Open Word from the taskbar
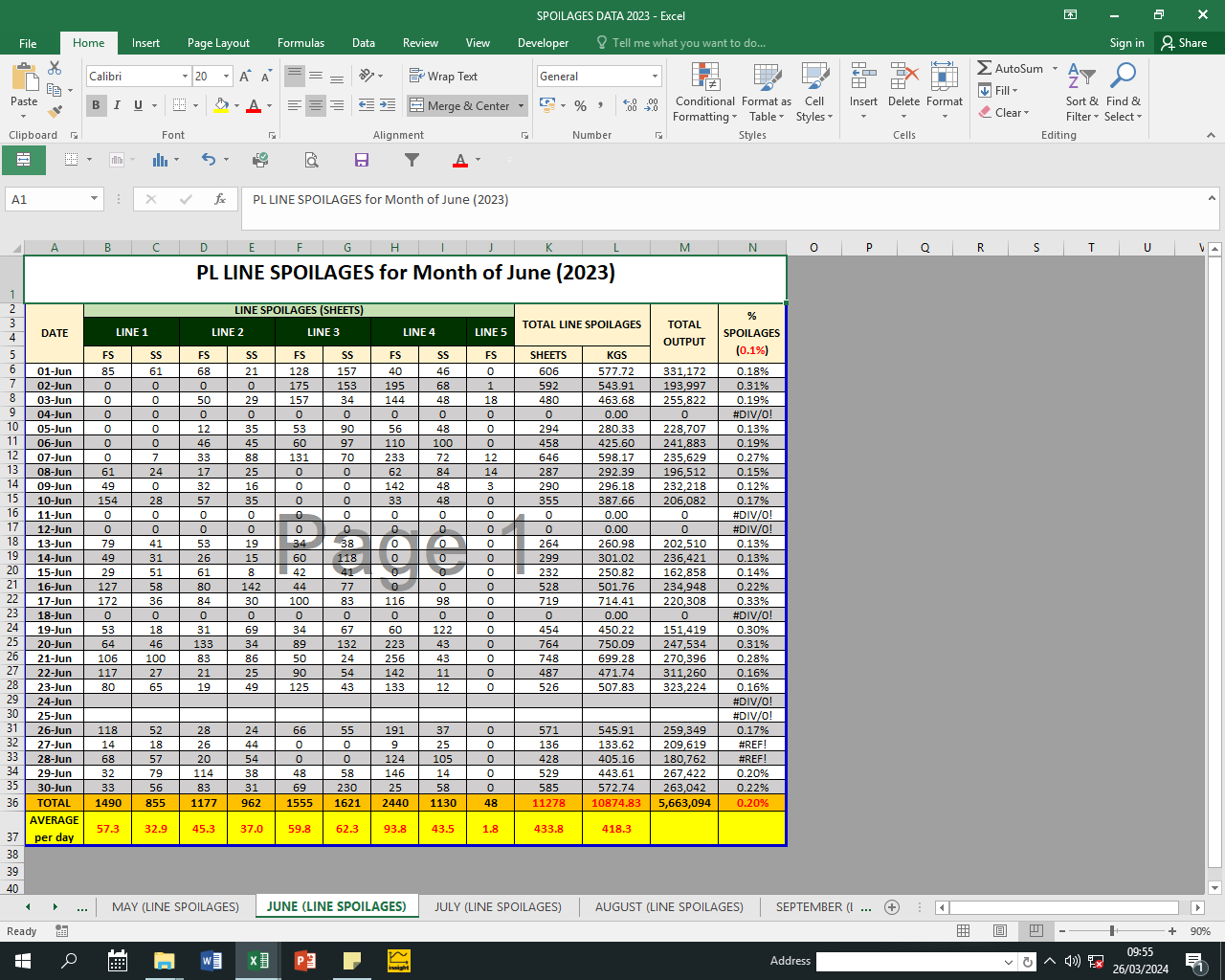Screen dimensions: 1225x980 click(x=211, y=961)
